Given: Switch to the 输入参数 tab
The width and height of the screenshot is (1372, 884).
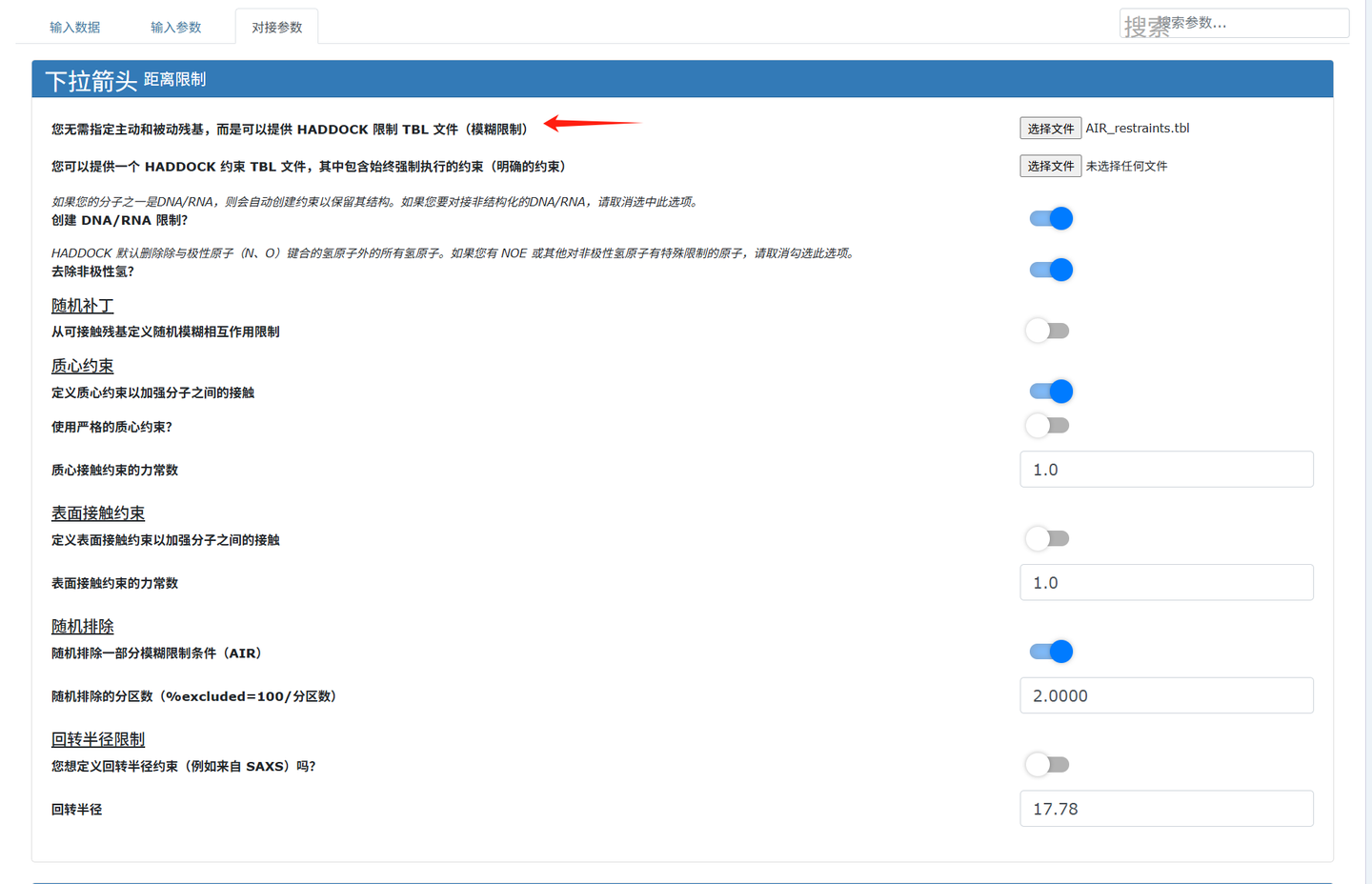Looking at the screenshot, I should point(175,27).
